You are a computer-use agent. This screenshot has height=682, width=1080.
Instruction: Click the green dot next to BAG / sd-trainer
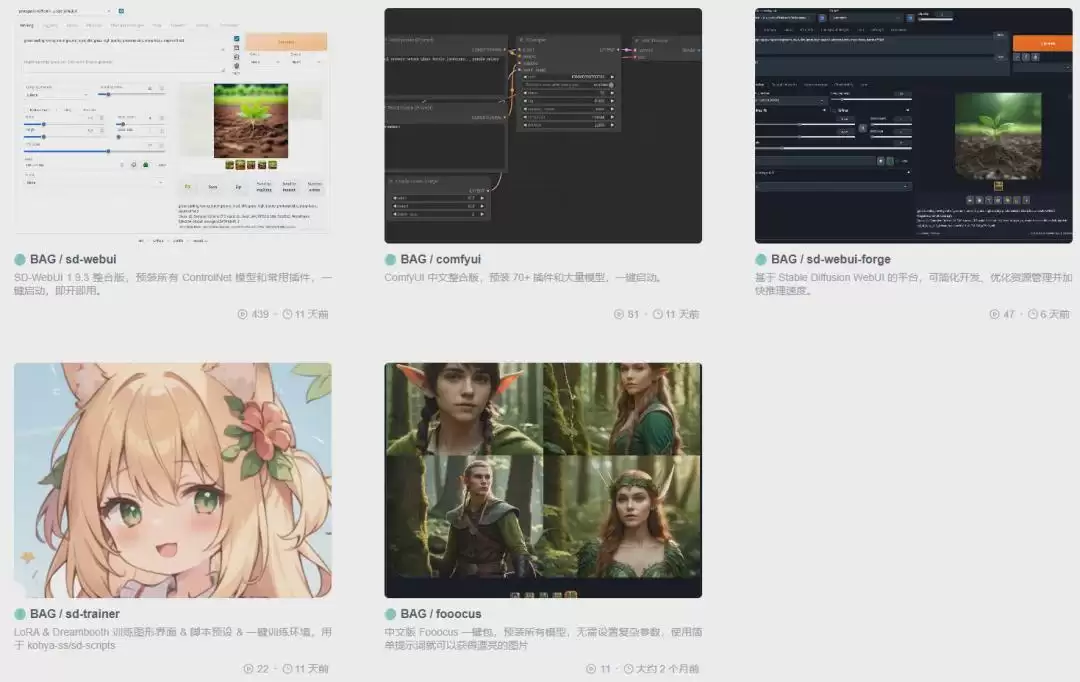pyautogui.click(x=20, y=614)
